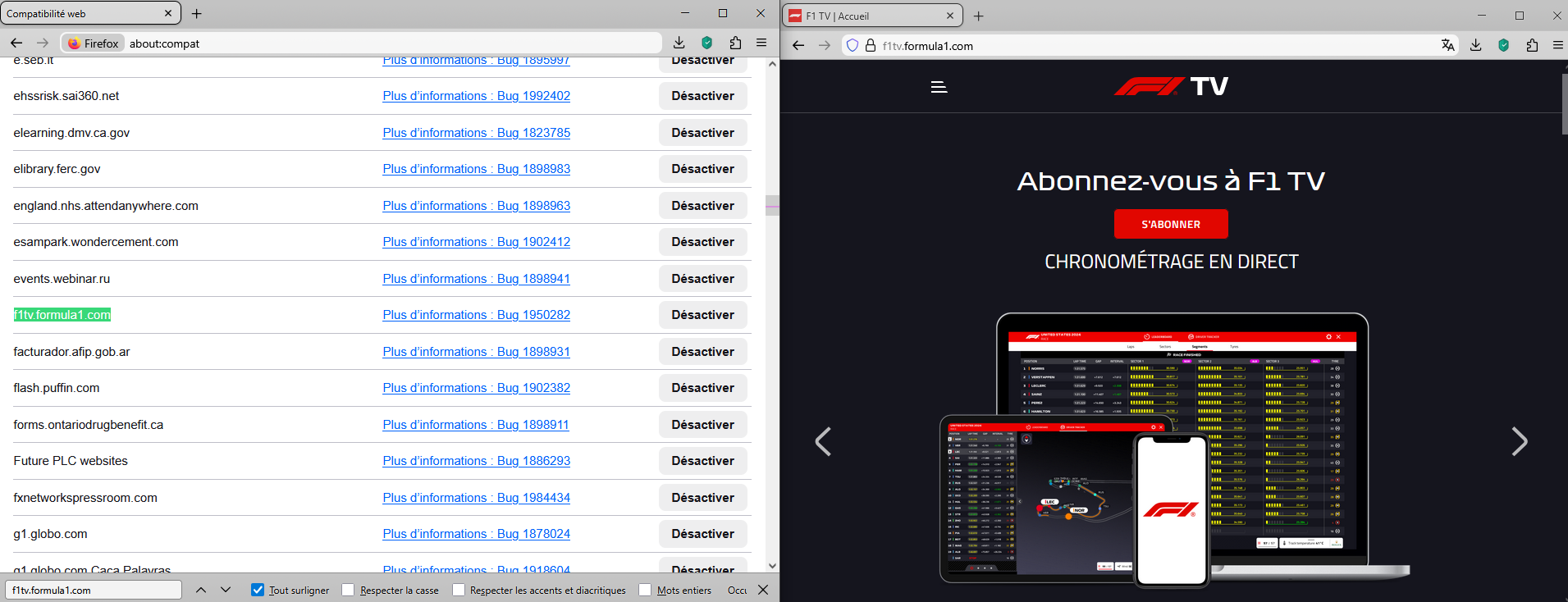Click the device mockup promo image
Viewport: 1568px width, 602px height.
click(x=1174, y=449)
